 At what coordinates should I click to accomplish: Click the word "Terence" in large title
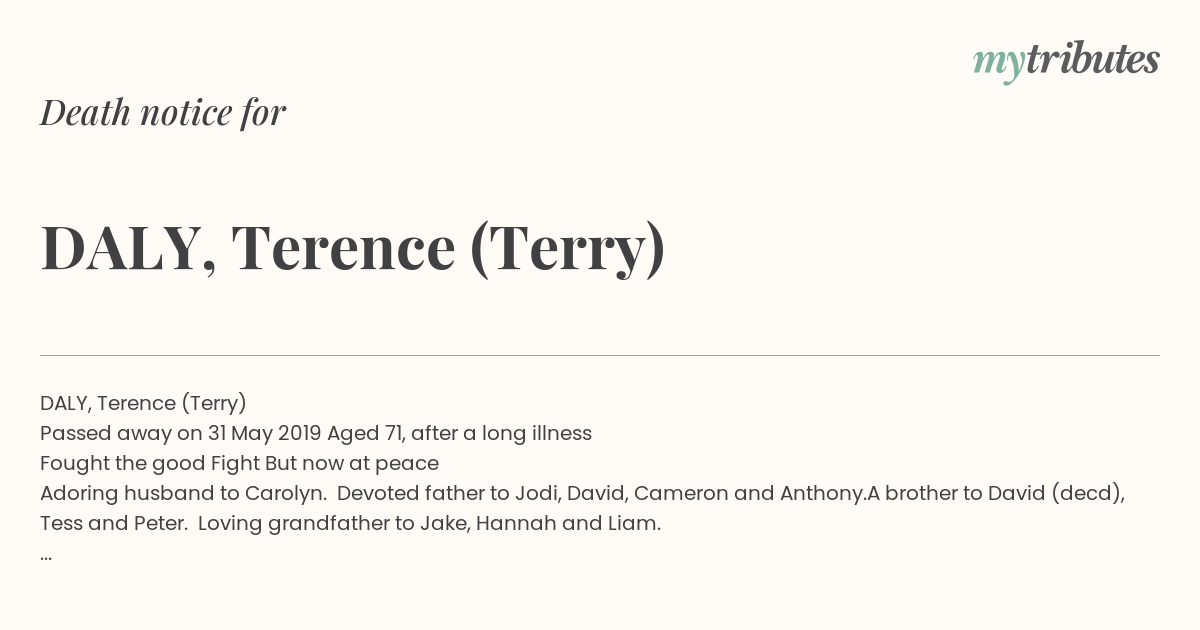click(343, 248)
